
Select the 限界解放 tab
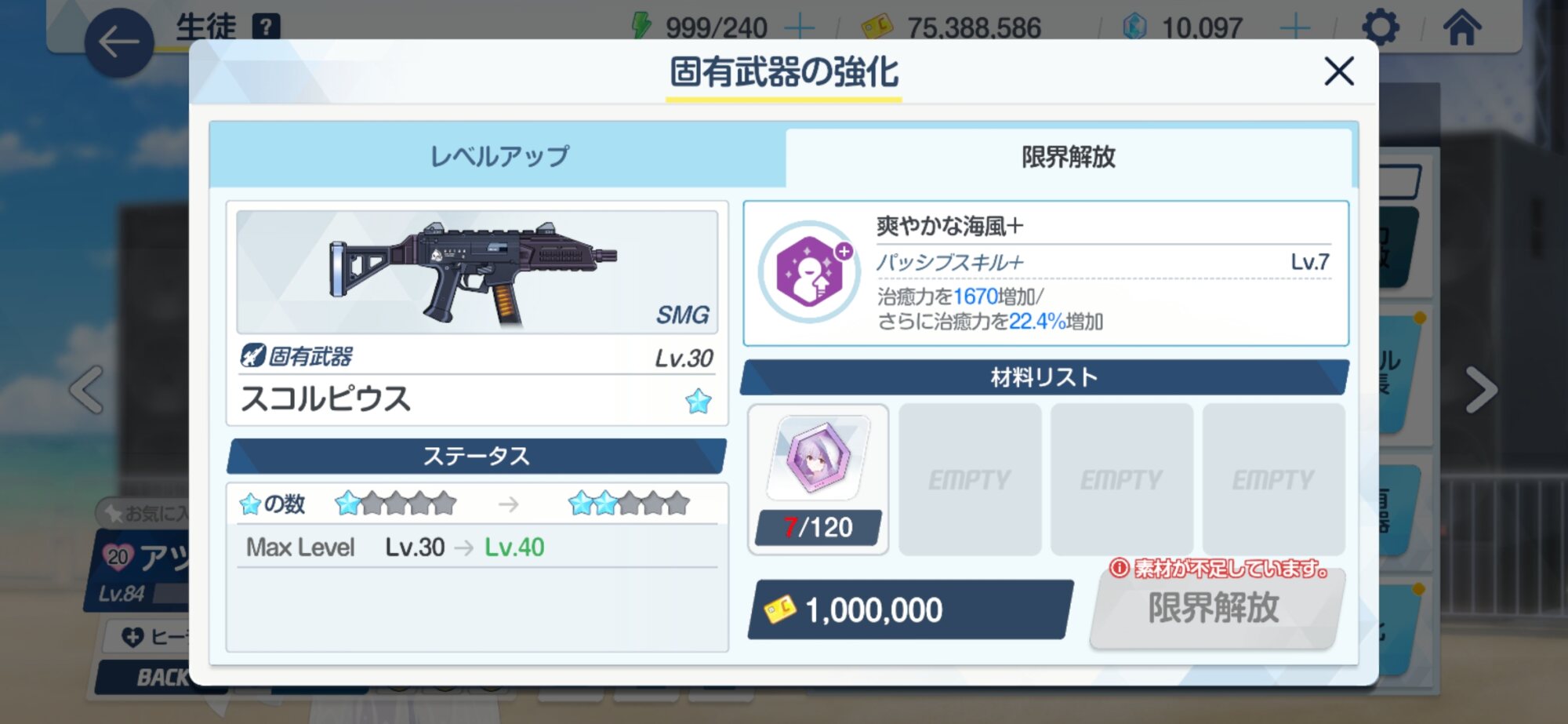1069,157
